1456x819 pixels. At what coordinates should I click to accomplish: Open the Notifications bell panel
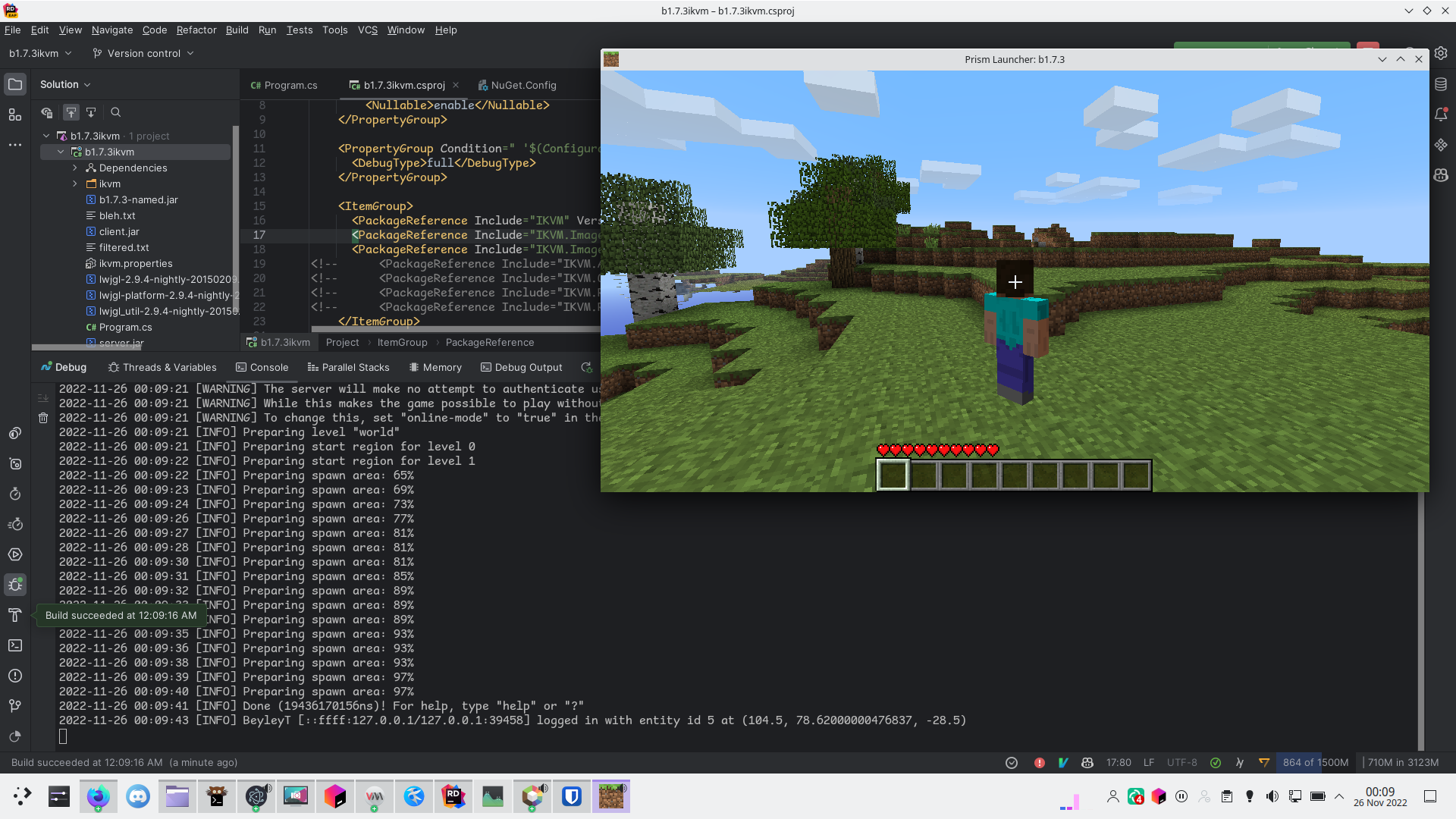tap(1442, 114)
